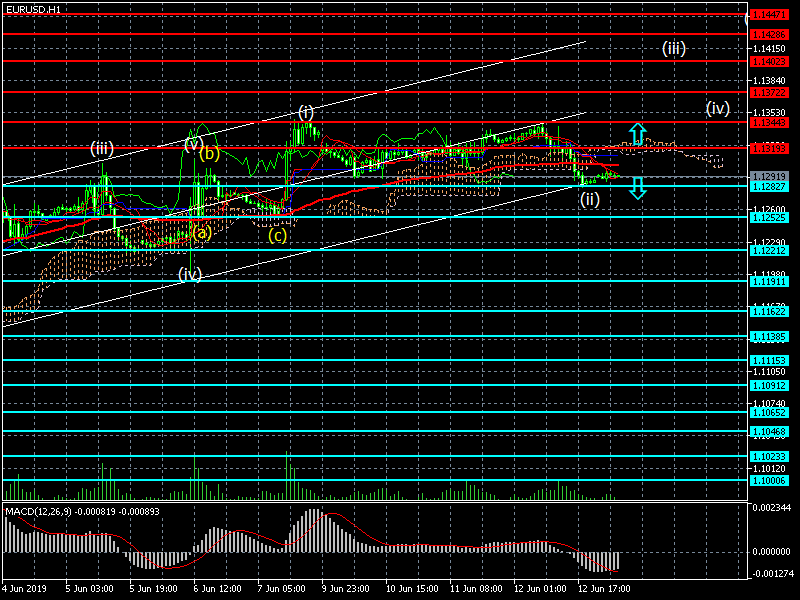Click the 1.10120 axis scale value

pyautogui.click(x=769, y=469)
